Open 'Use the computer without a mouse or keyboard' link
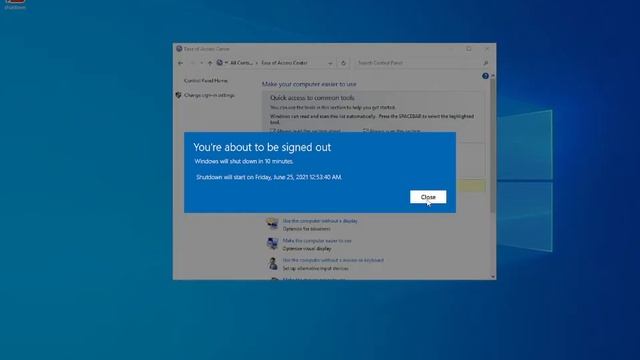Viewport: 640px width, 360px height. pyautogui.click(x=333, y=260)
